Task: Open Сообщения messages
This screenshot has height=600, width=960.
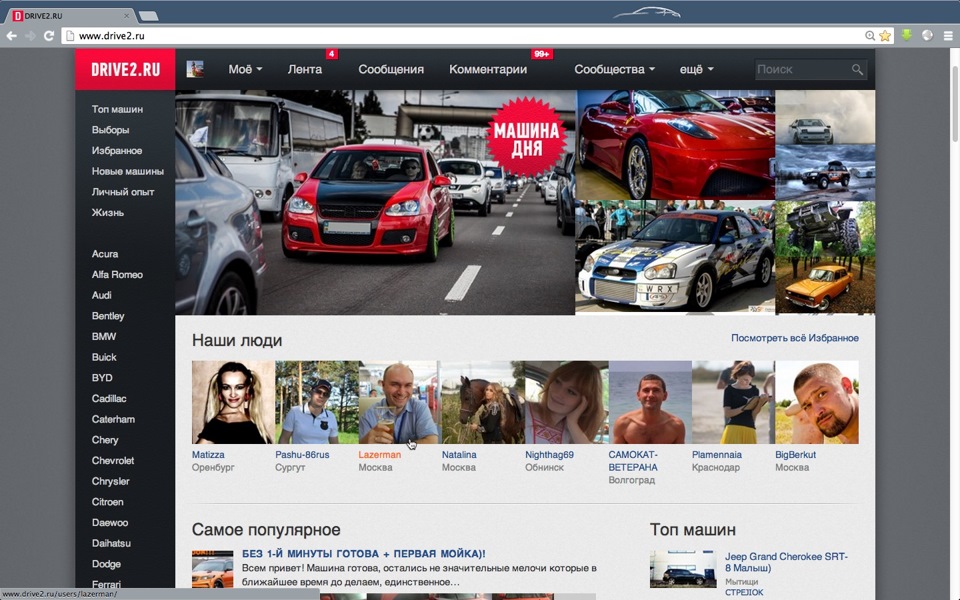Action: coord(391,70)
